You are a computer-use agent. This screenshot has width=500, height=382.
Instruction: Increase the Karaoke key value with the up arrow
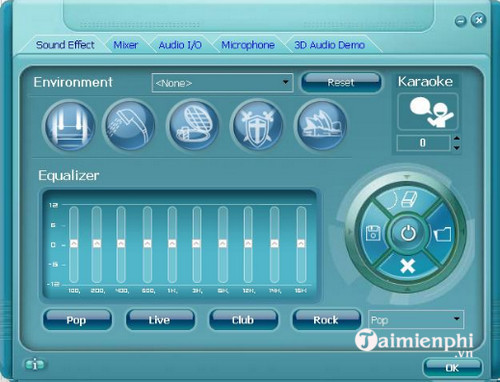point(457,138)
